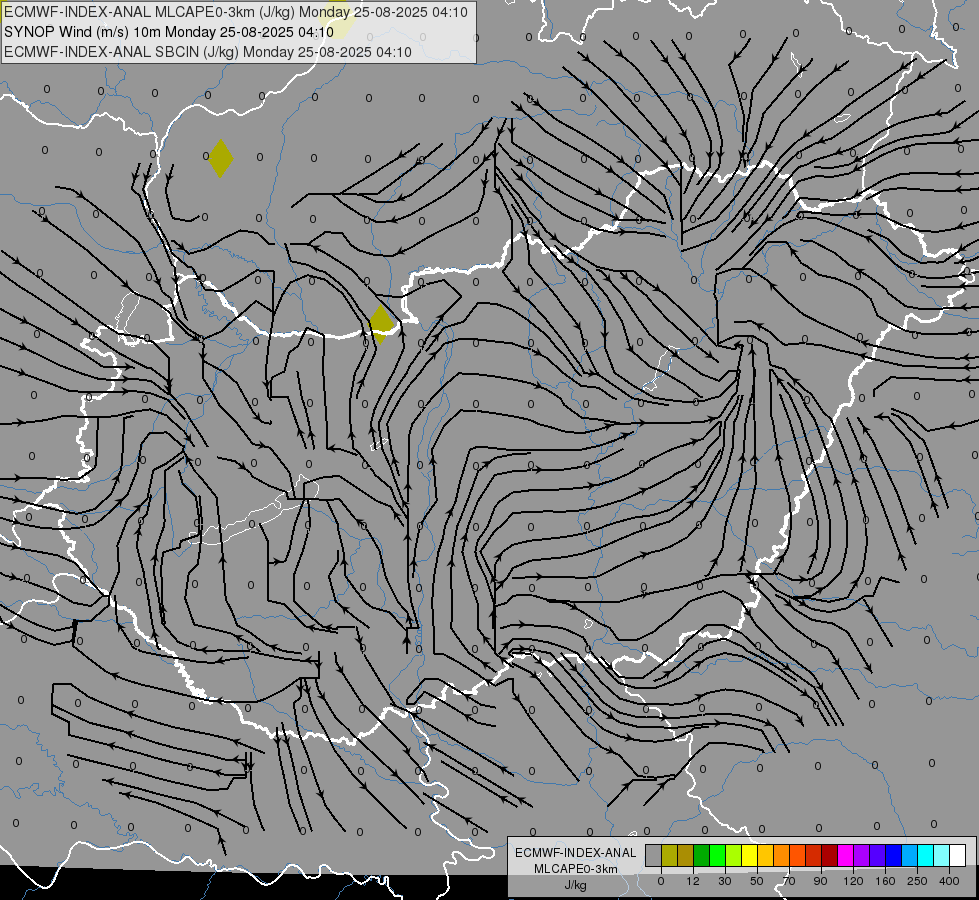
Task: Click the legend title ECMWF-INDEX-ANAL
Action: point(576,853)
